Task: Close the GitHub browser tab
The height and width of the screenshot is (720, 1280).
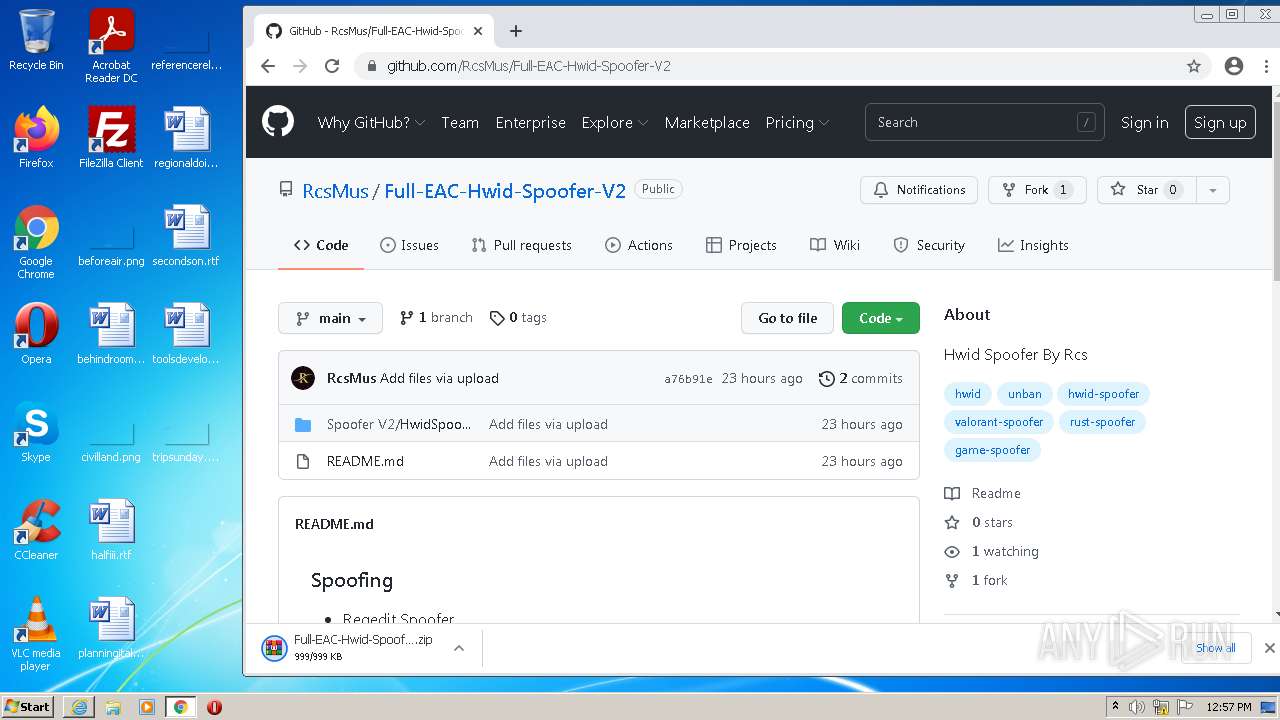Action: click(478, 31)
